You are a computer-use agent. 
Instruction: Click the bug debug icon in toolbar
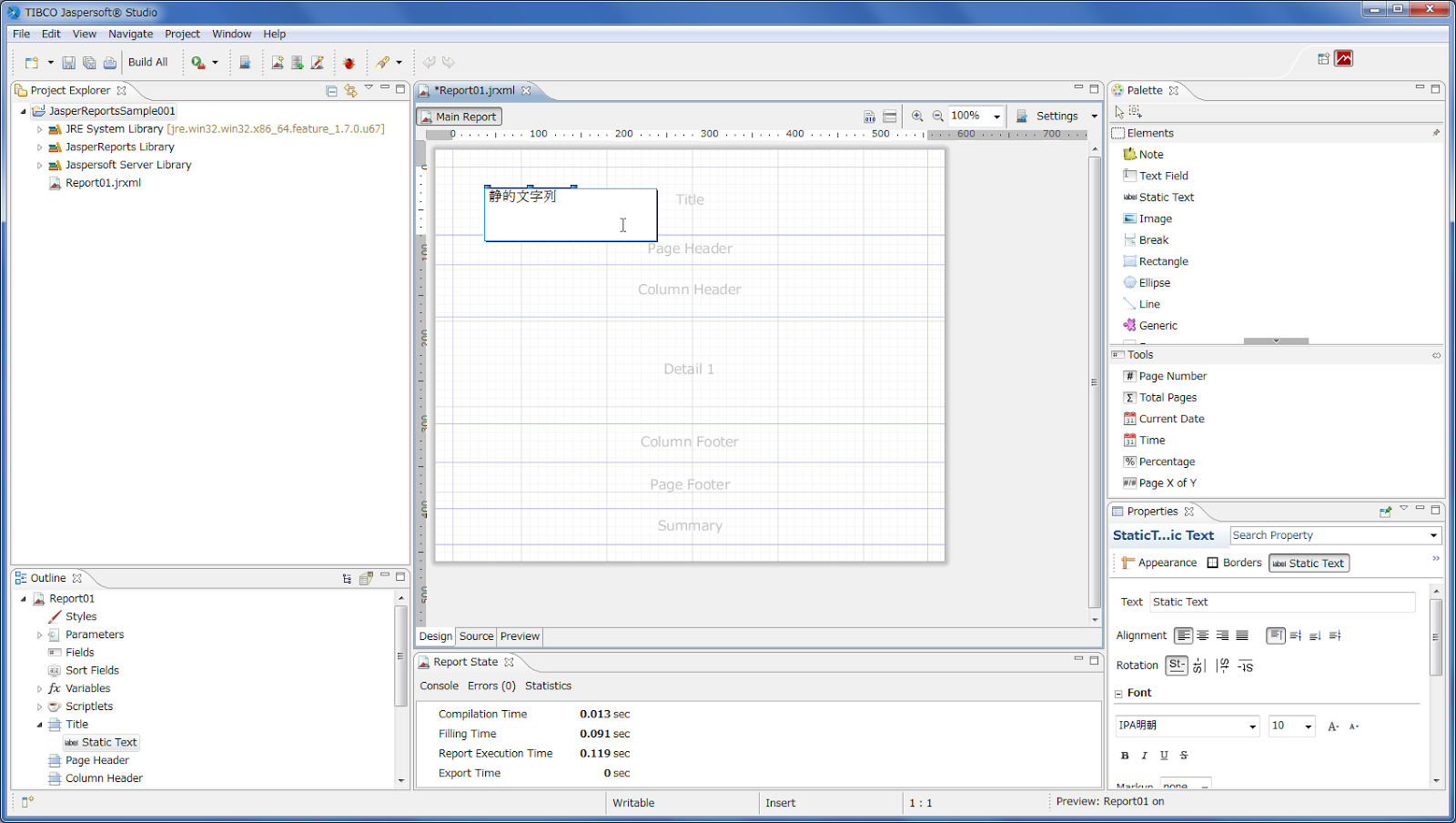(349, 63)
